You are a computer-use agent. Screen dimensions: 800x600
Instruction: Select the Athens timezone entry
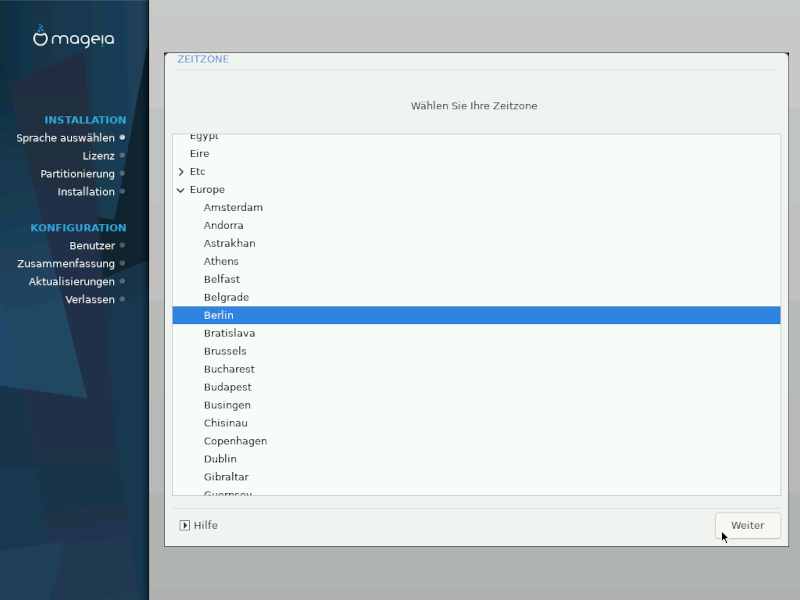pos(221,262)
